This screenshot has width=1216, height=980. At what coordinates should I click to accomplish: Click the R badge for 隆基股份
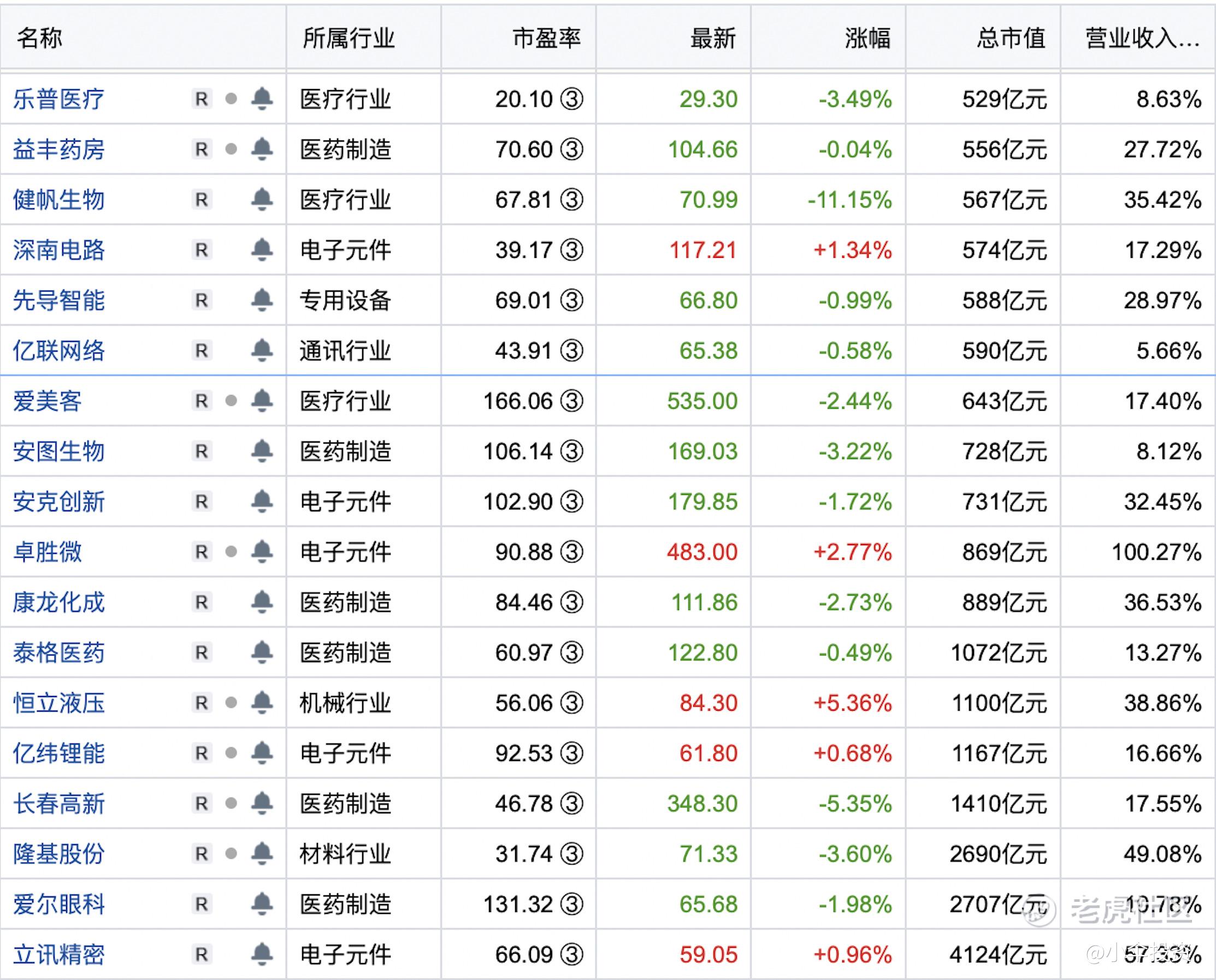[202, 854]
